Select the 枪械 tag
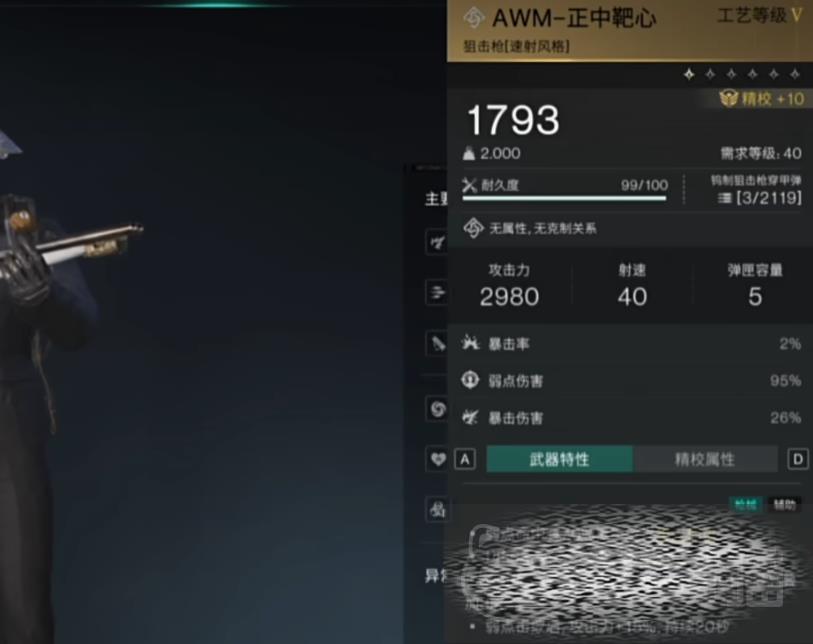Viewport: 813px width, 644px height. click(746, 504)
